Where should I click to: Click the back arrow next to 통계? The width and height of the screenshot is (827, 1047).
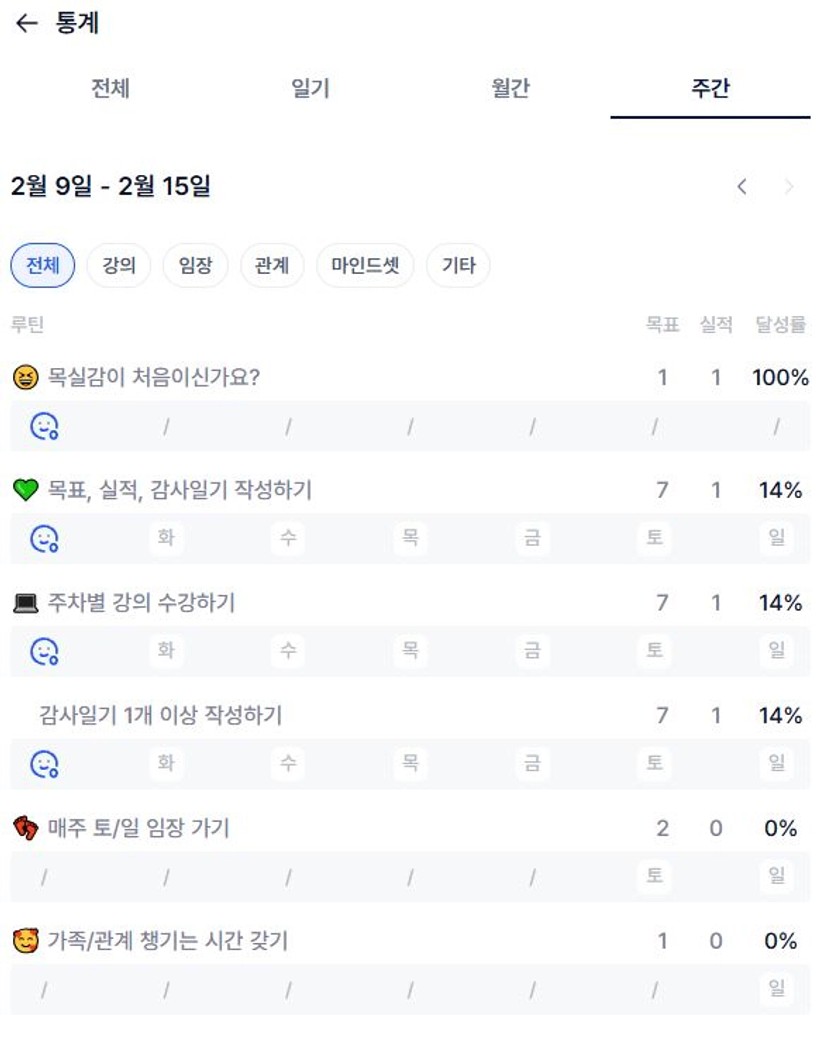pyautogui.click(x=27, y=24)
